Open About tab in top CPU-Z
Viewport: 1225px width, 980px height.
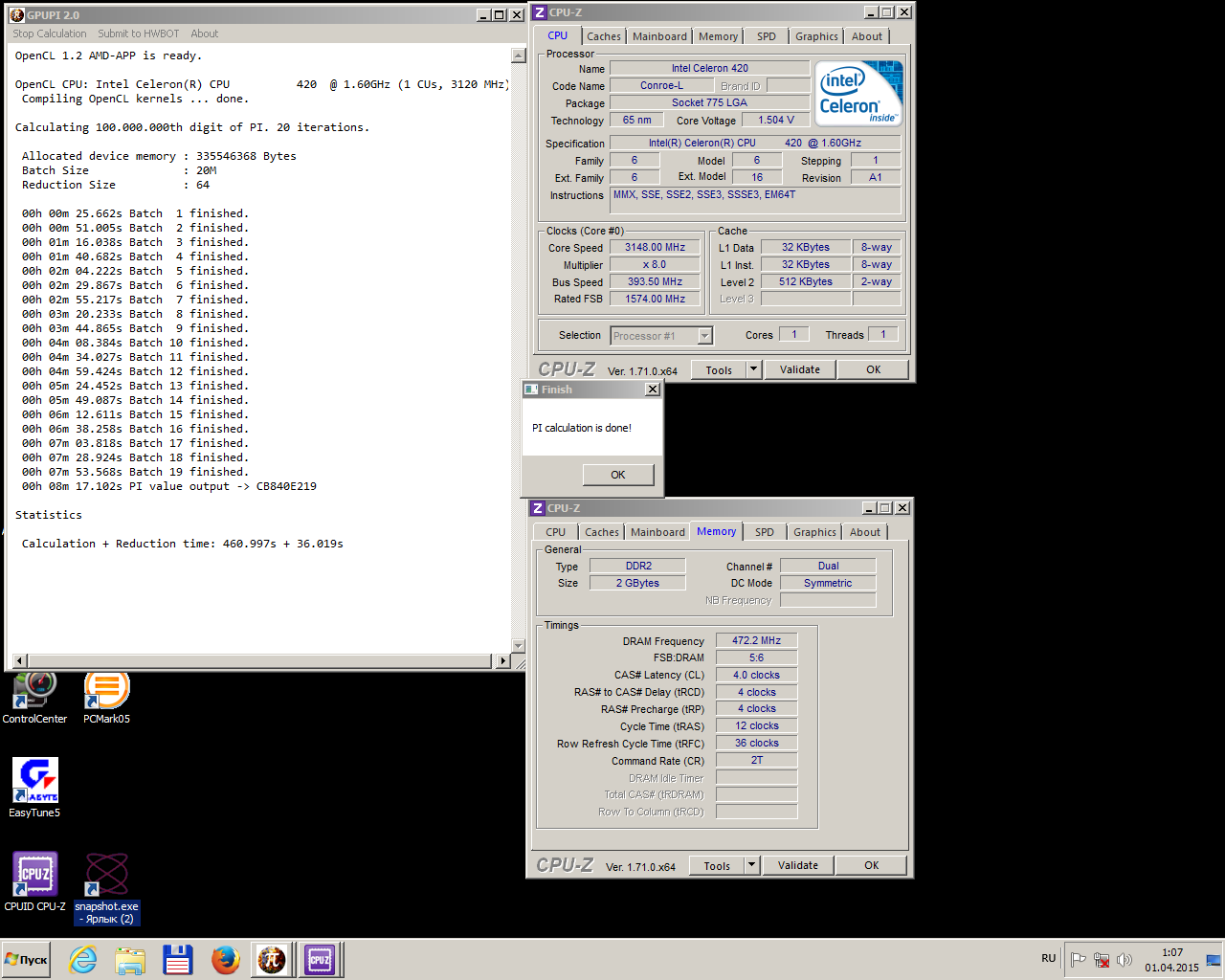[x=867, y=36]
